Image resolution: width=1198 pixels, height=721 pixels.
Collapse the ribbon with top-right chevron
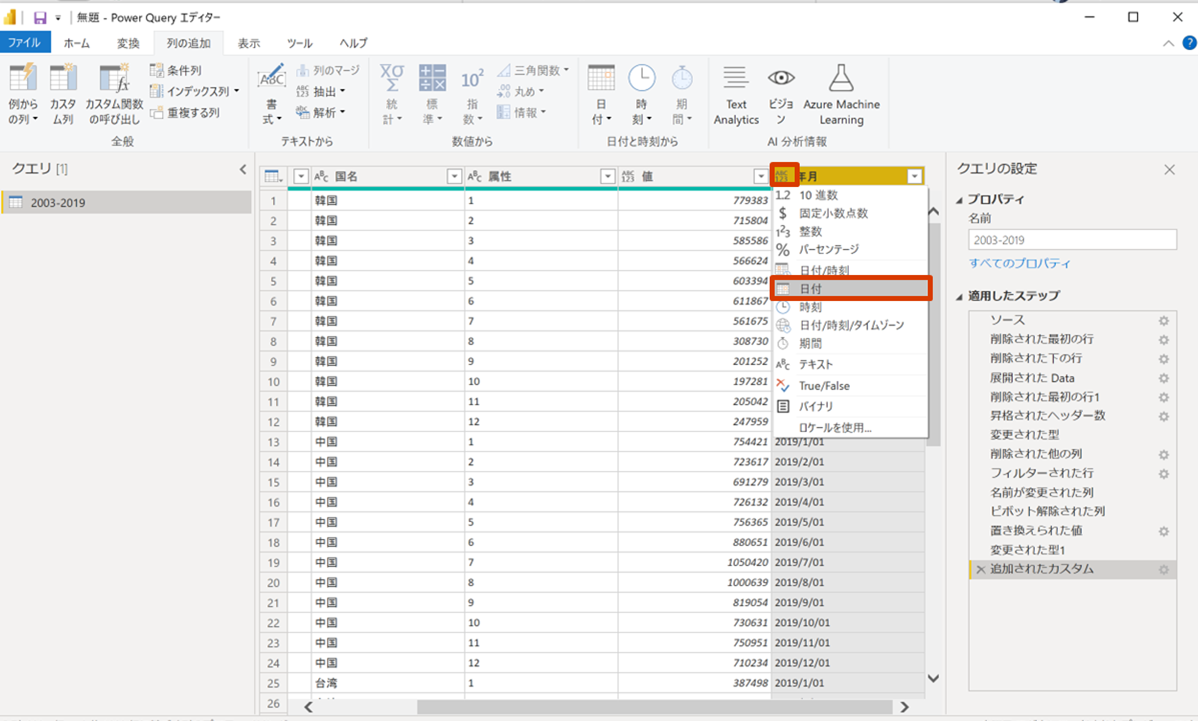pos(1167,44)
